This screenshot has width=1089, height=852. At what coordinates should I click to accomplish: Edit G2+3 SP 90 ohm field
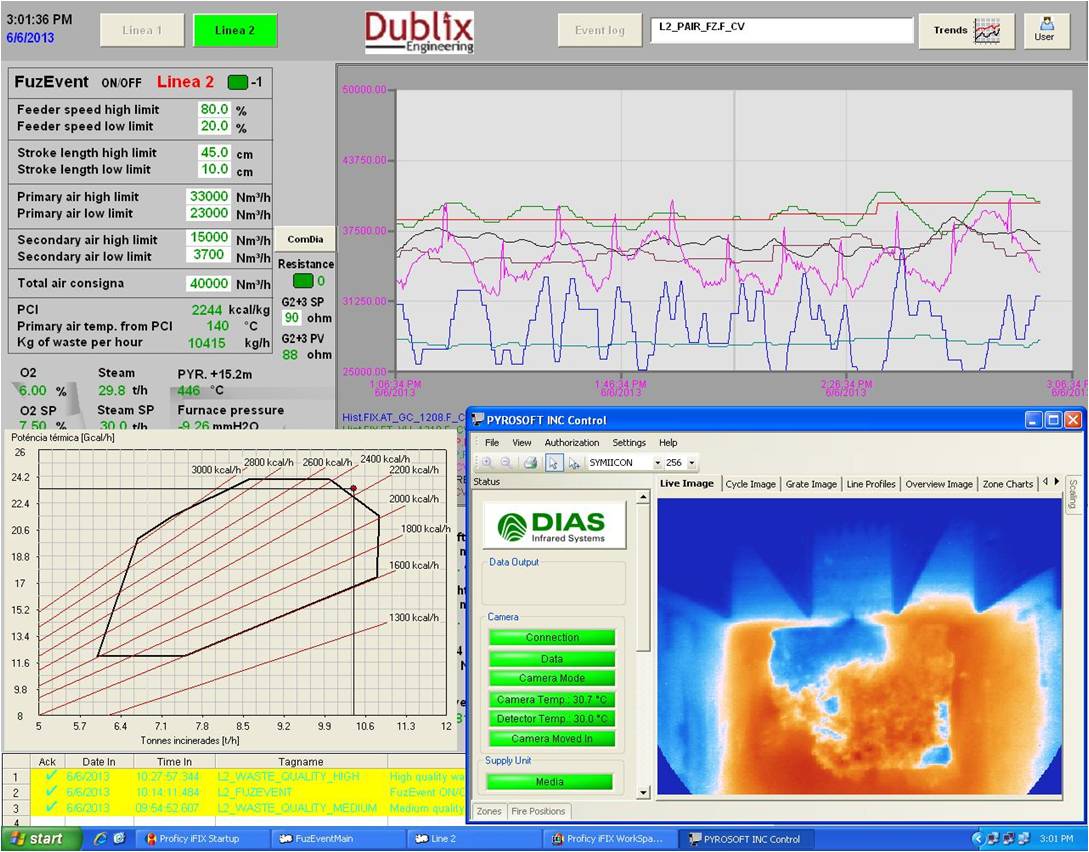[292, 318]
